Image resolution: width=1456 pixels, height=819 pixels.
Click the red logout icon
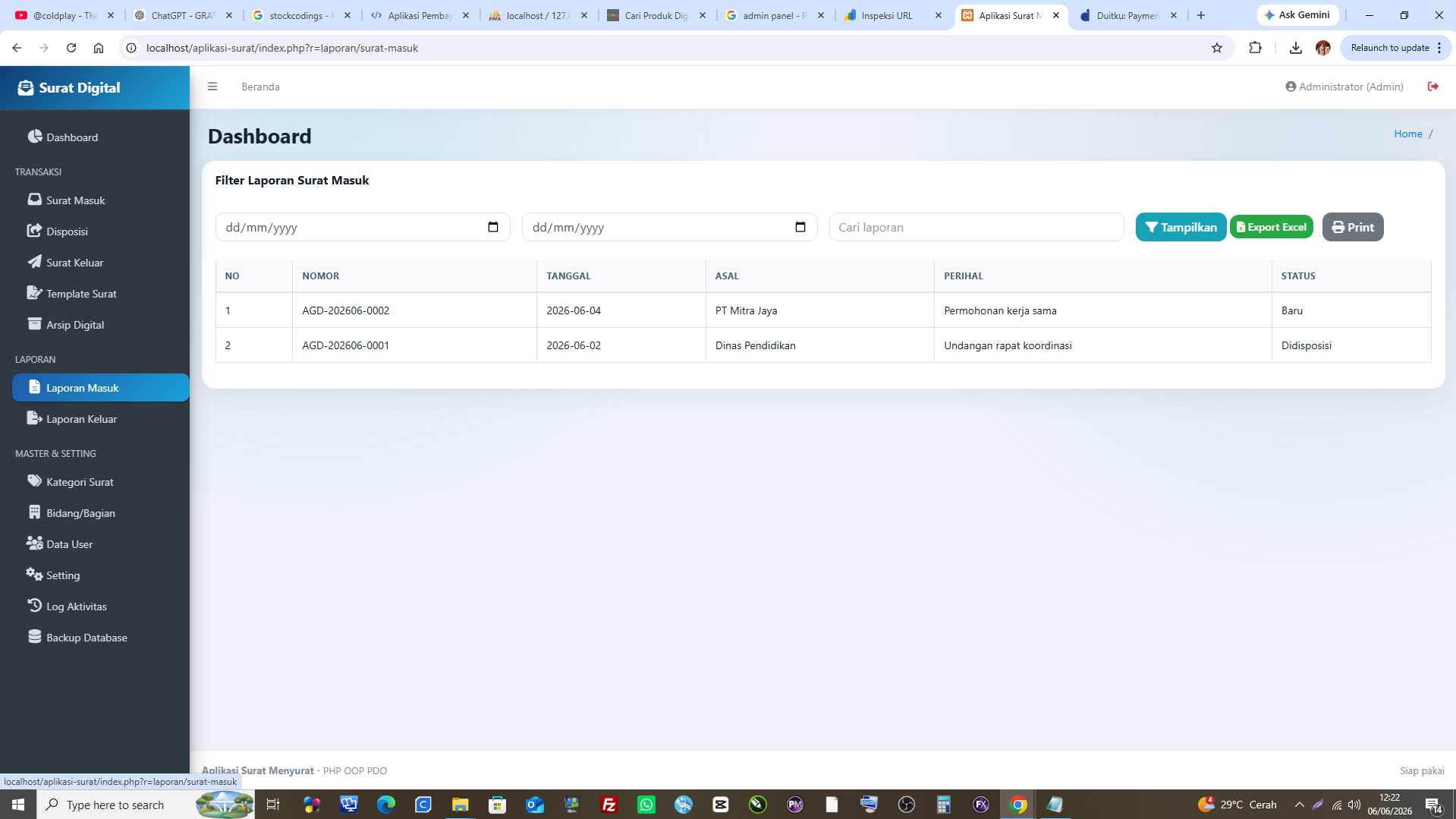coord(1433,87)
